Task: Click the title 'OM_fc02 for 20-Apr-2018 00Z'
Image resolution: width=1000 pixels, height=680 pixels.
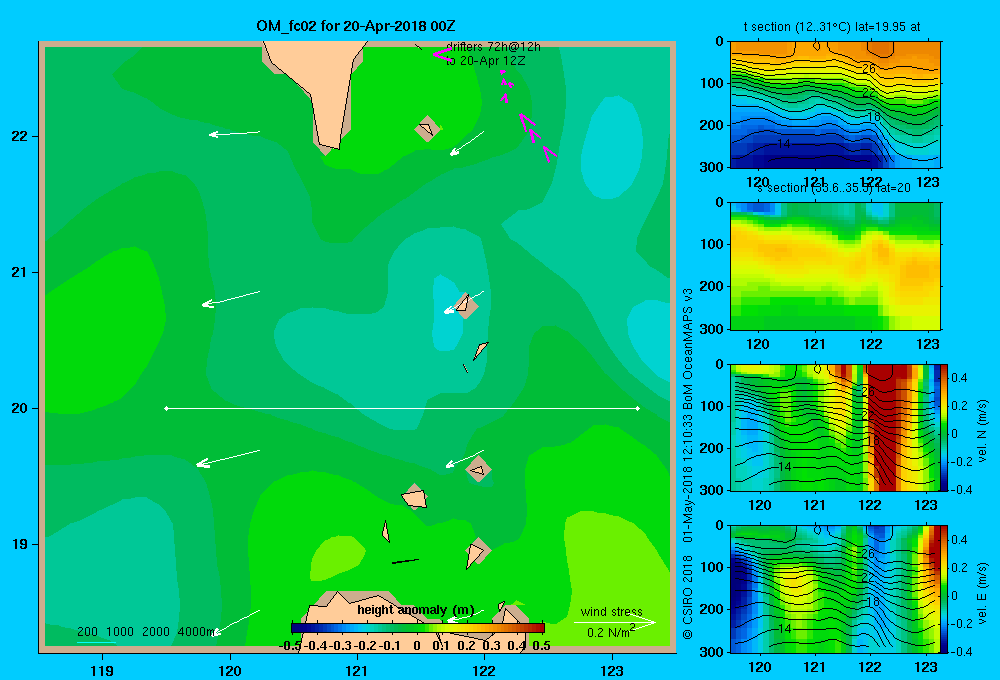Action: tap(356, 26)
